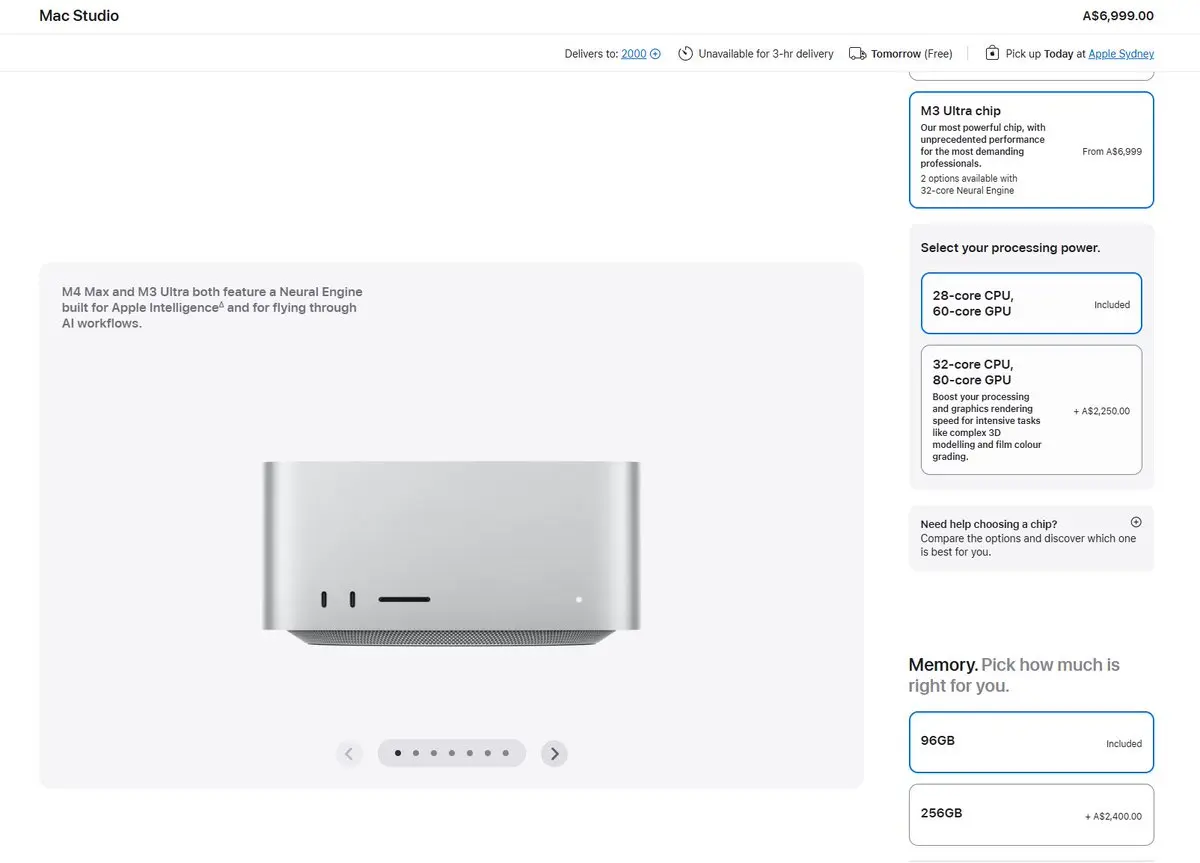Click 'Memory. Pick how much' heading
The width and height of the screenshot is (1200, 863).
(1014, 675)
